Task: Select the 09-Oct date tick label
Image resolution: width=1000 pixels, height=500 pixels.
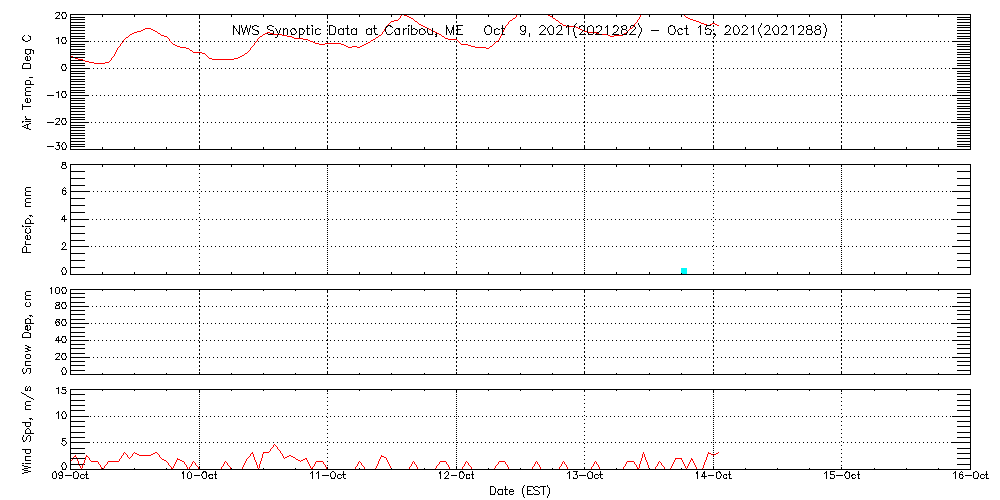Action: (71, 477)
